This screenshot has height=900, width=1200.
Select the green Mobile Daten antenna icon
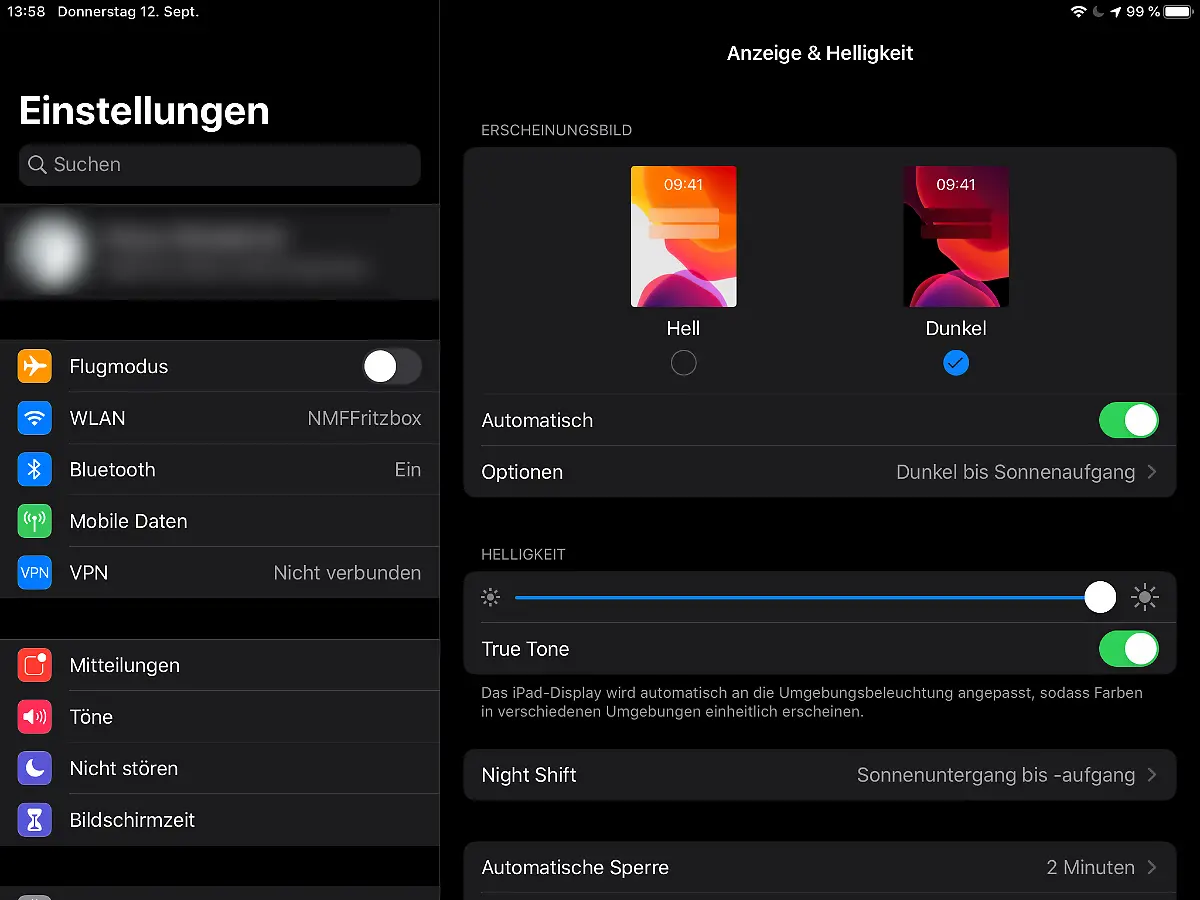point(35,521)
